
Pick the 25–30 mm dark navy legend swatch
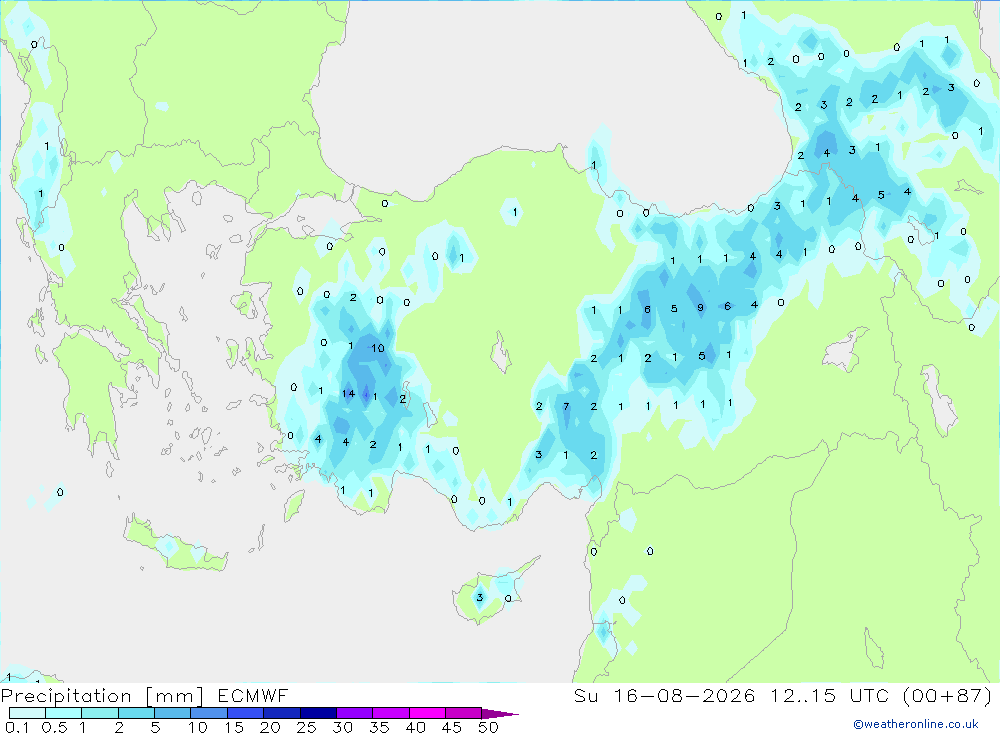[318, 713]
